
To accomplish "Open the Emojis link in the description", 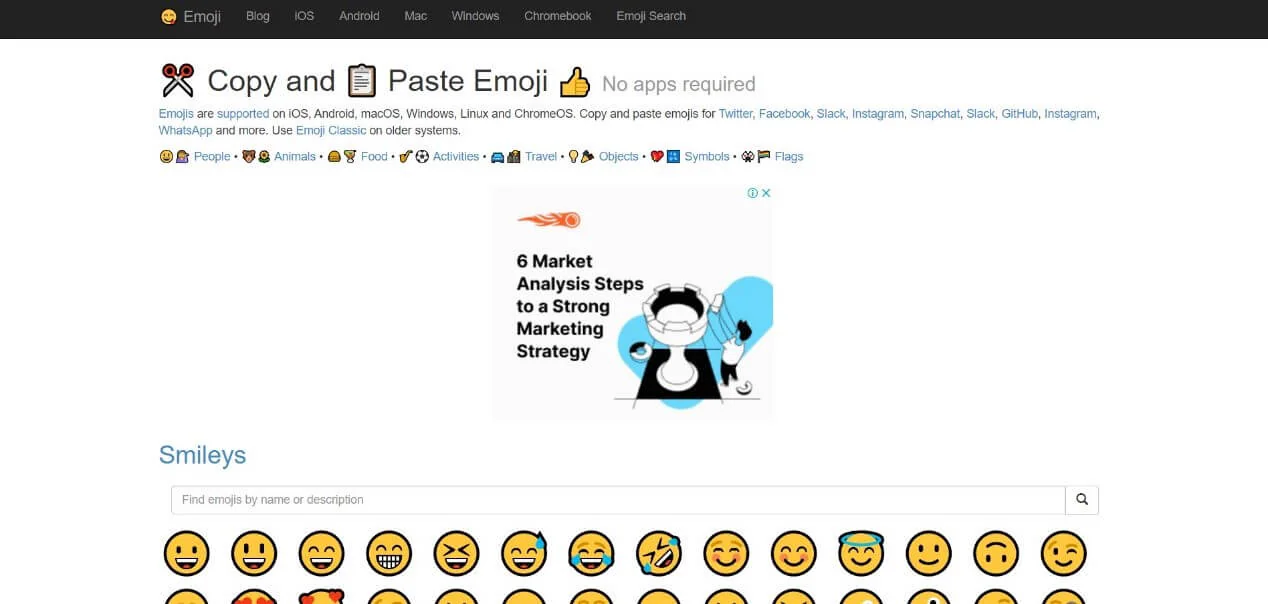I will pyautogui.click(x=176, y=114).
